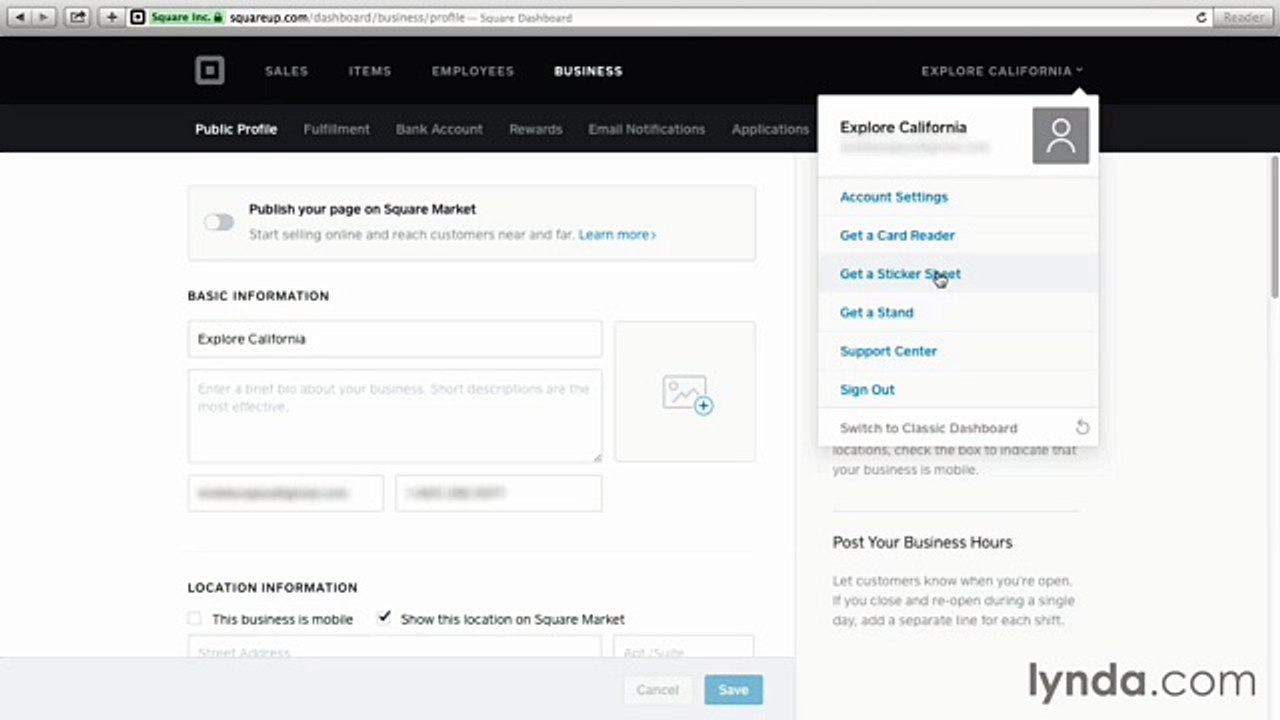Click the BASIC INFORMATION heading
The height and width of the screenshot is (720, 1280).
258,296
